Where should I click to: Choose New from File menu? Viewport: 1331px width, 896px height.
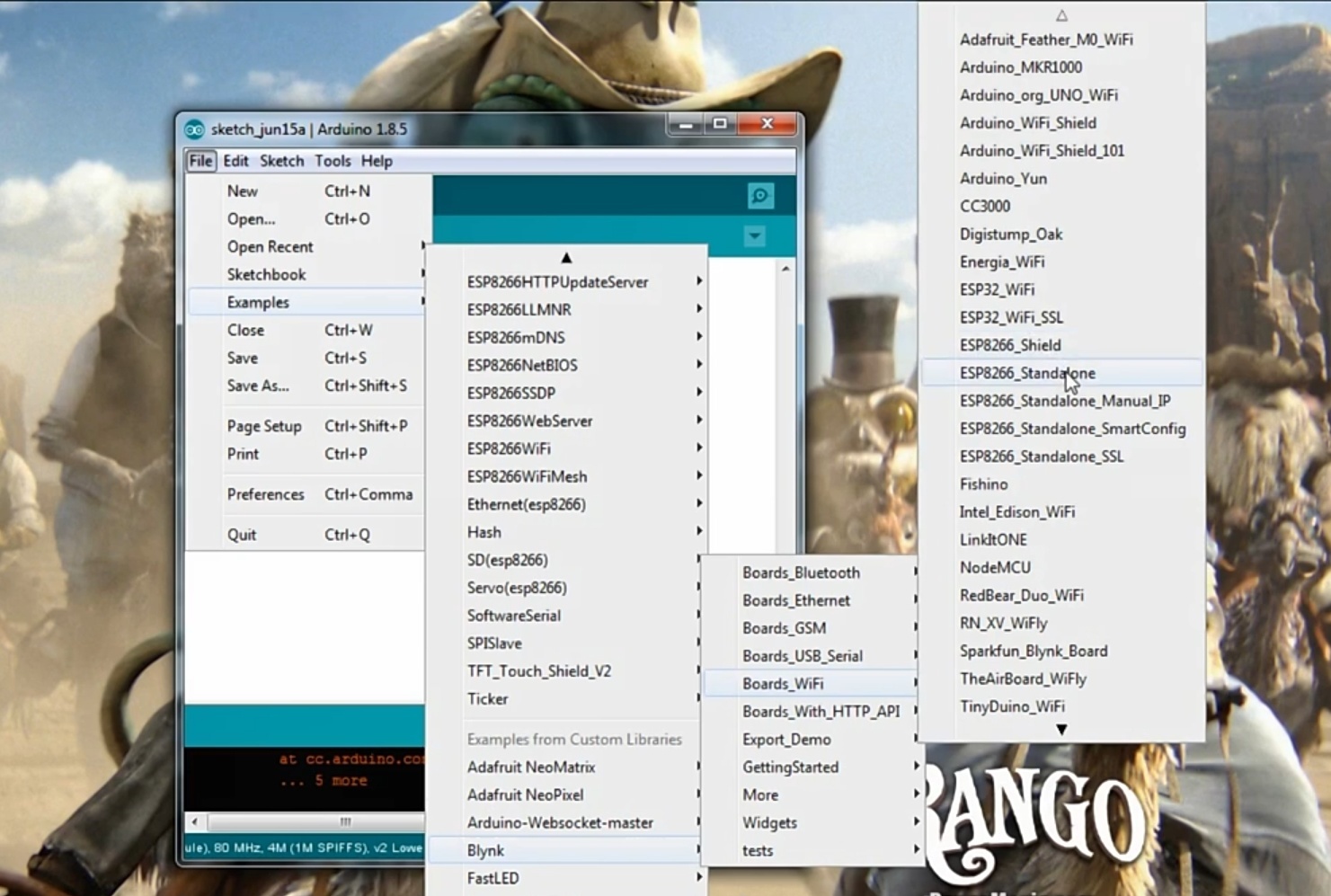pos(306,191)
